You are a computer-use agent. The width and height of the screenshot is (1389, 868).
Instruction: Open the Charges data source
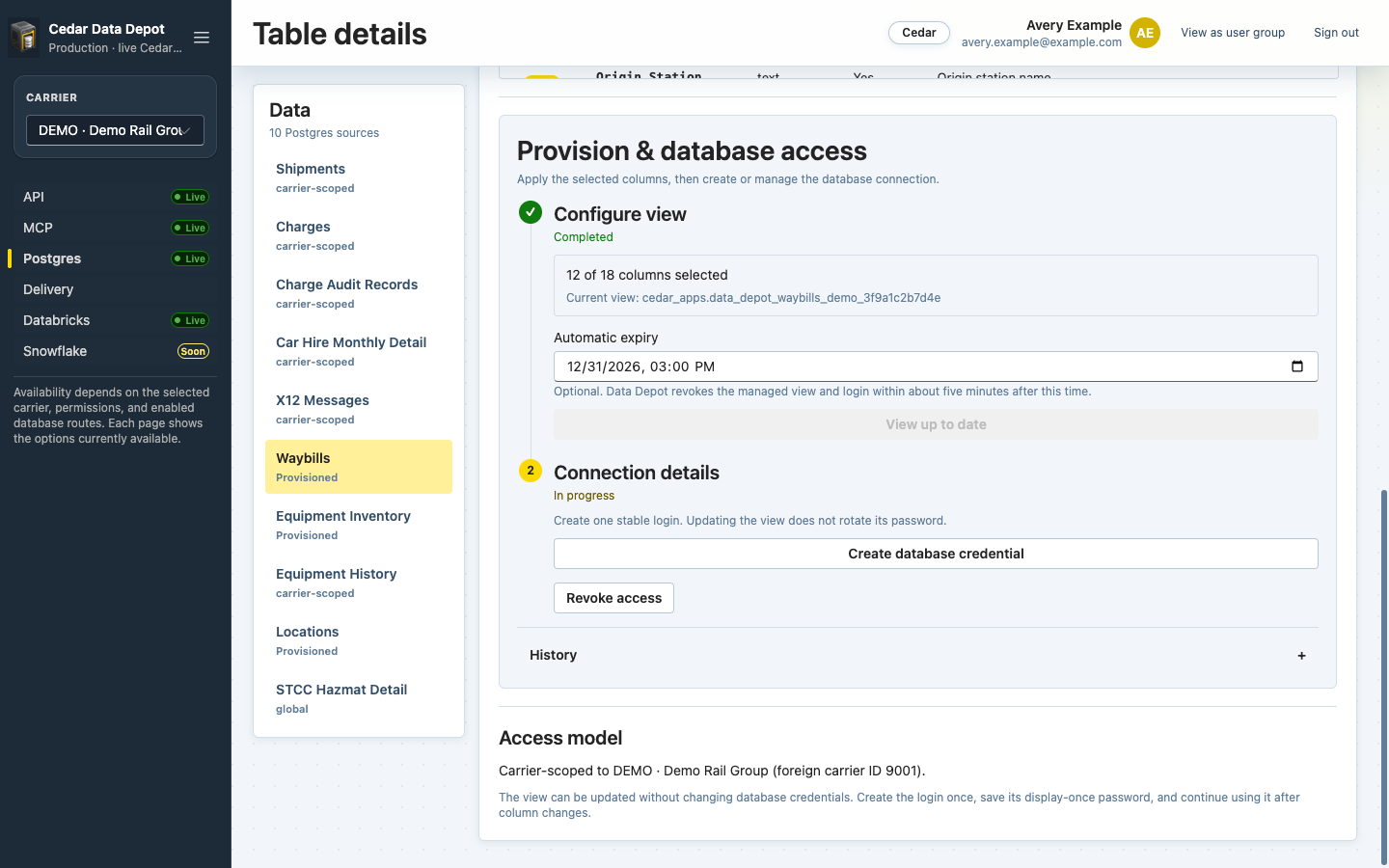pyautogui.click(x=359, y=235)
